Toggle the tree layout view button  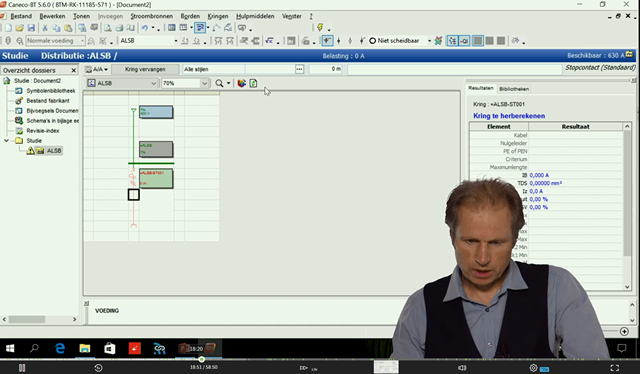452,40
